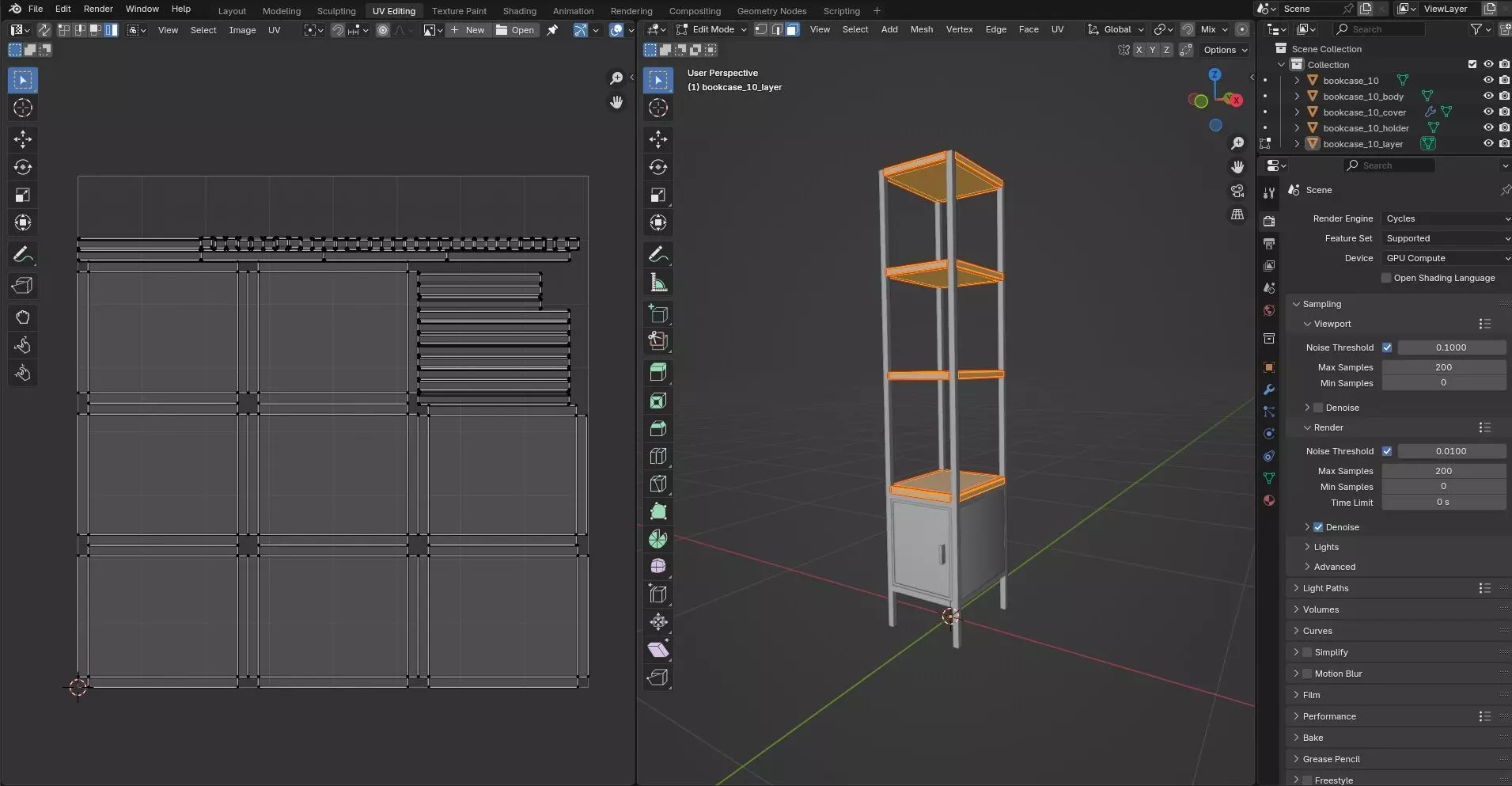The image size is (1512, 786).
Task: Click the outliner Search field
Action: click(1379, 29)
